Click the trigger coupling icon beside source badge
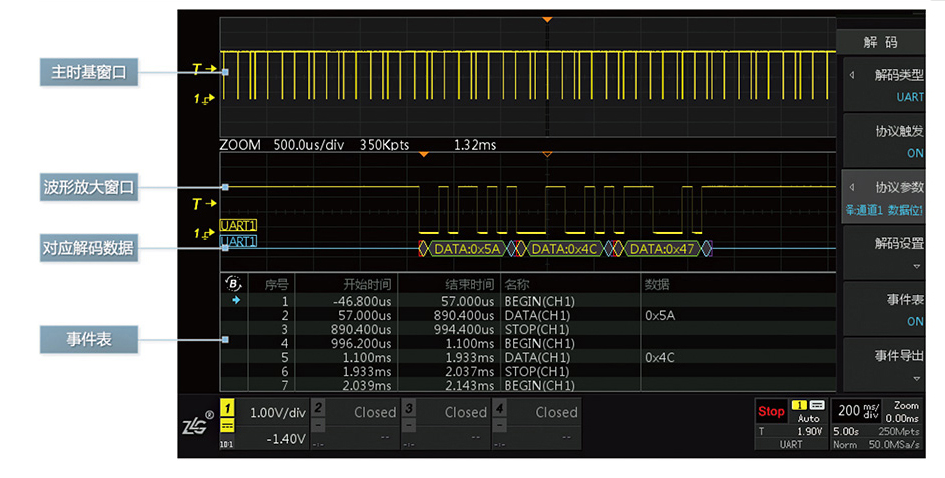Screen dimensions: 945x478 tap(817, 405)
